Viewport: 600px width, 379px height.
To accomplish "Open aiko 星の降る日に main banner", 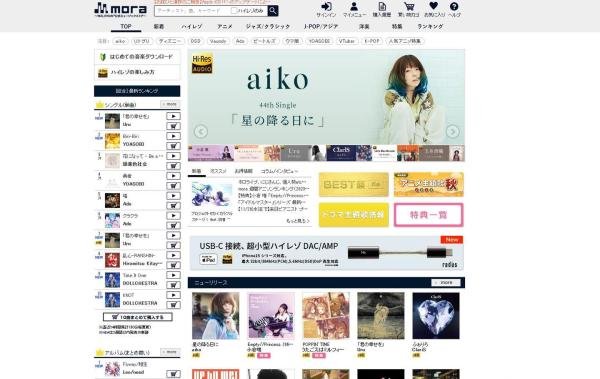I will point(326,97).
